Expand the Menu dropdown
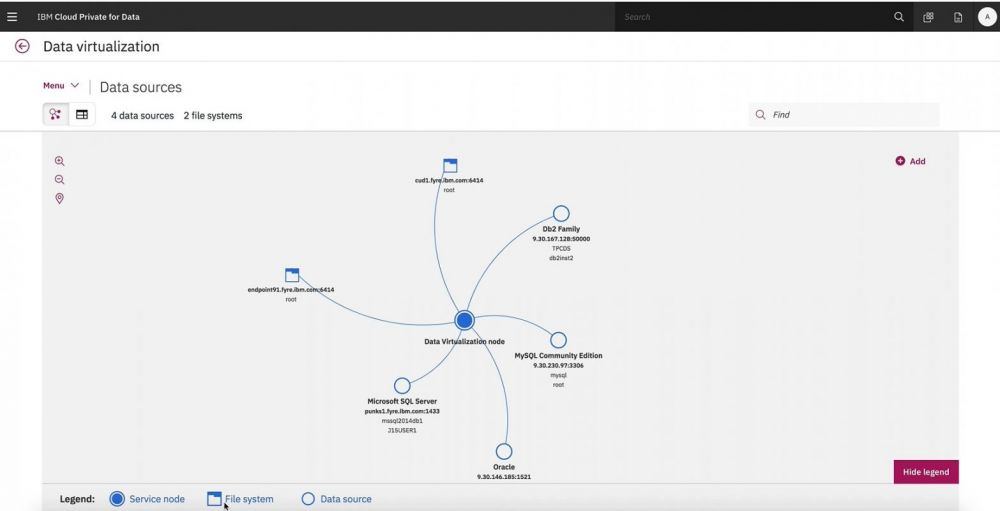This screenshot has width=1000, height=511. [x=61, y=85]
